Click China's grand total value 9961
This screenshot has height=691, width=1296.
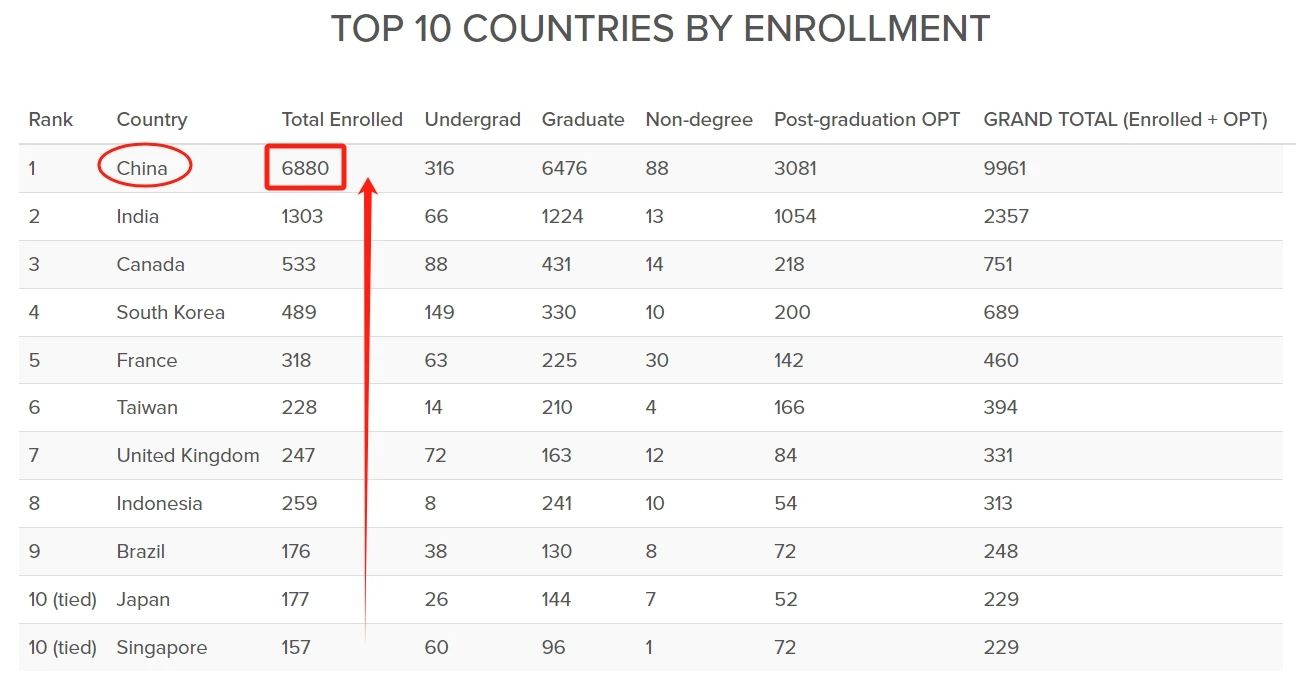pos(1005,168)
